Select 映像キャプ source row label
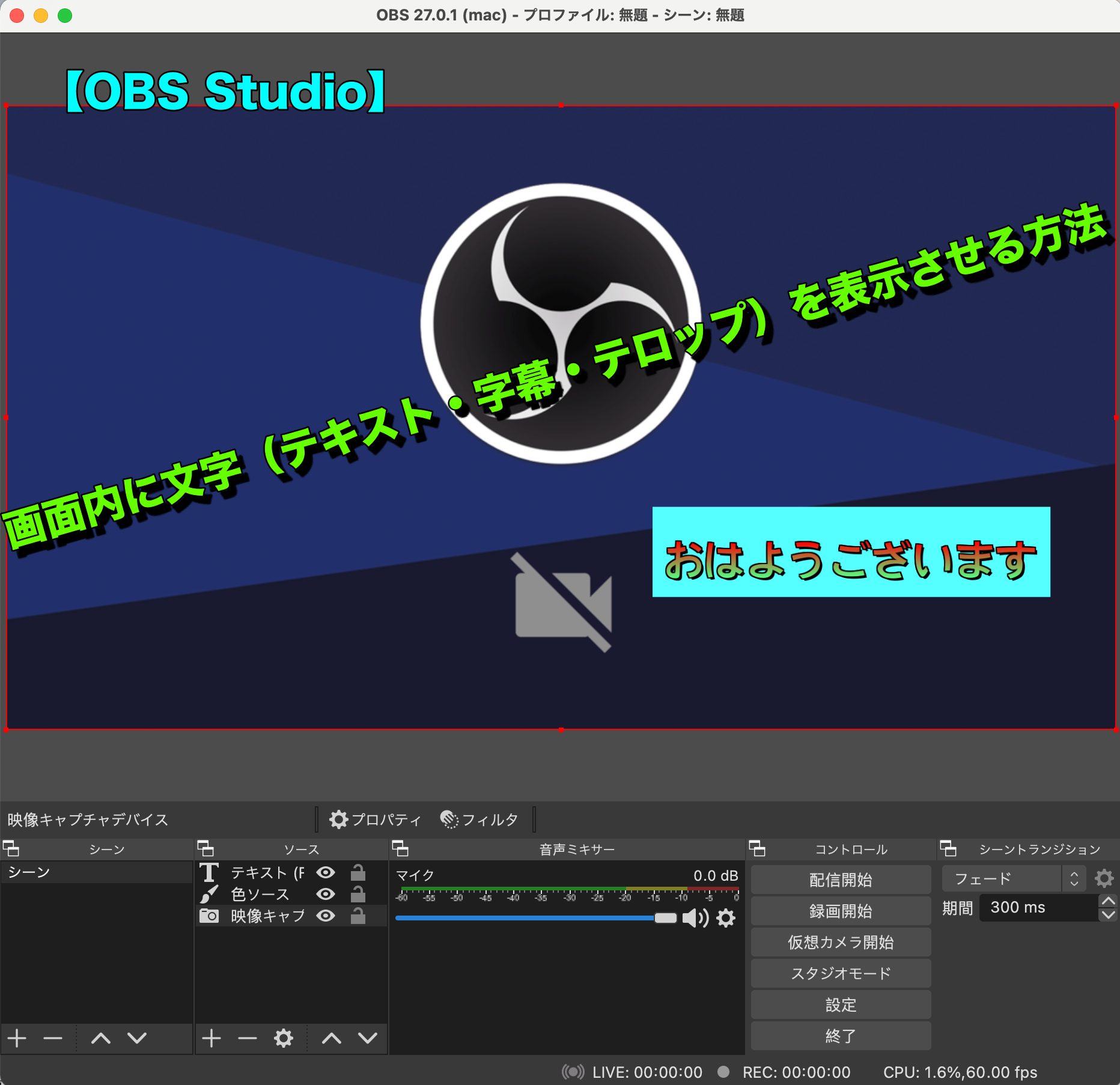1120x1085 pixels. click(267, 916)
